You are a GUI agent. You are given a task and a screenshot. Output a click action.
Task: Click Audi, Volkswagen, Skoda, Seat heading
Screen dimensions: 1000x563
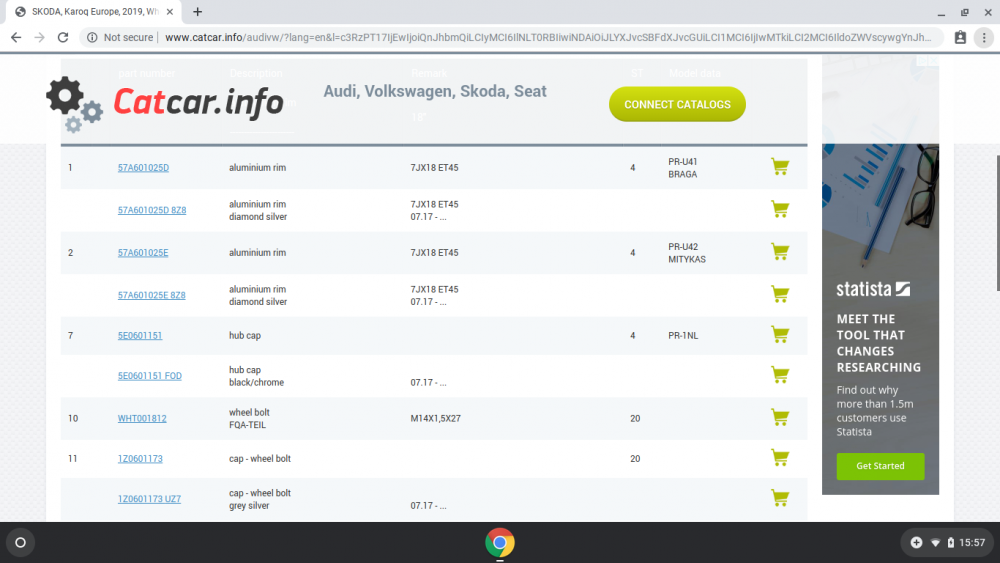tap(435, 91)
